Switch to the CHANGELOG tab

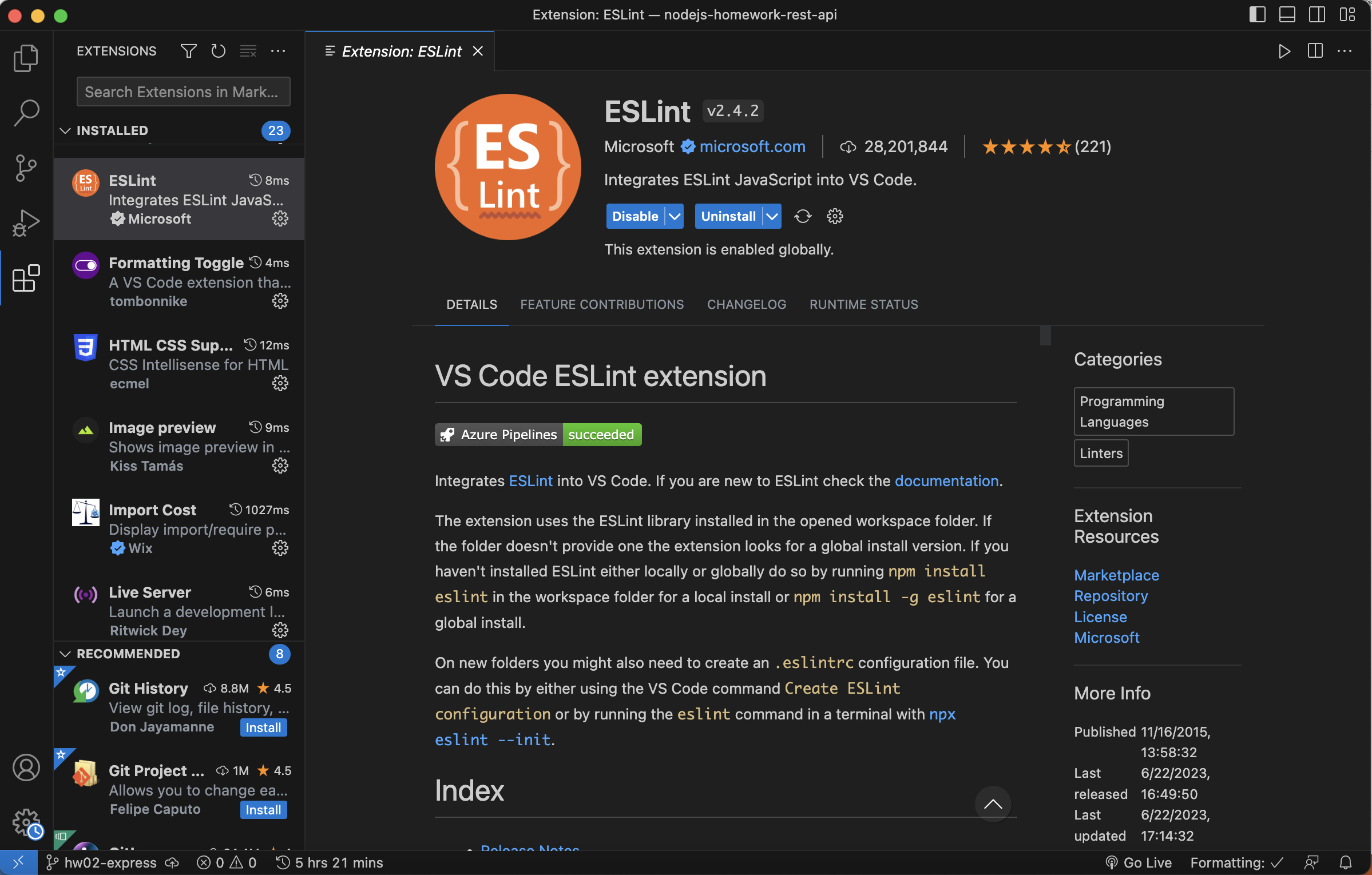point(746,304)
